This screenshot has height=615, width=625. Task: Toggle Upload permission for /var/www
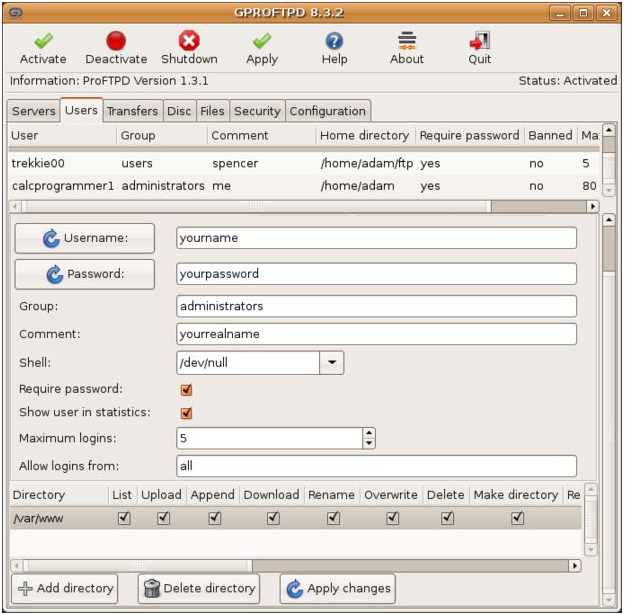point(163,518)
